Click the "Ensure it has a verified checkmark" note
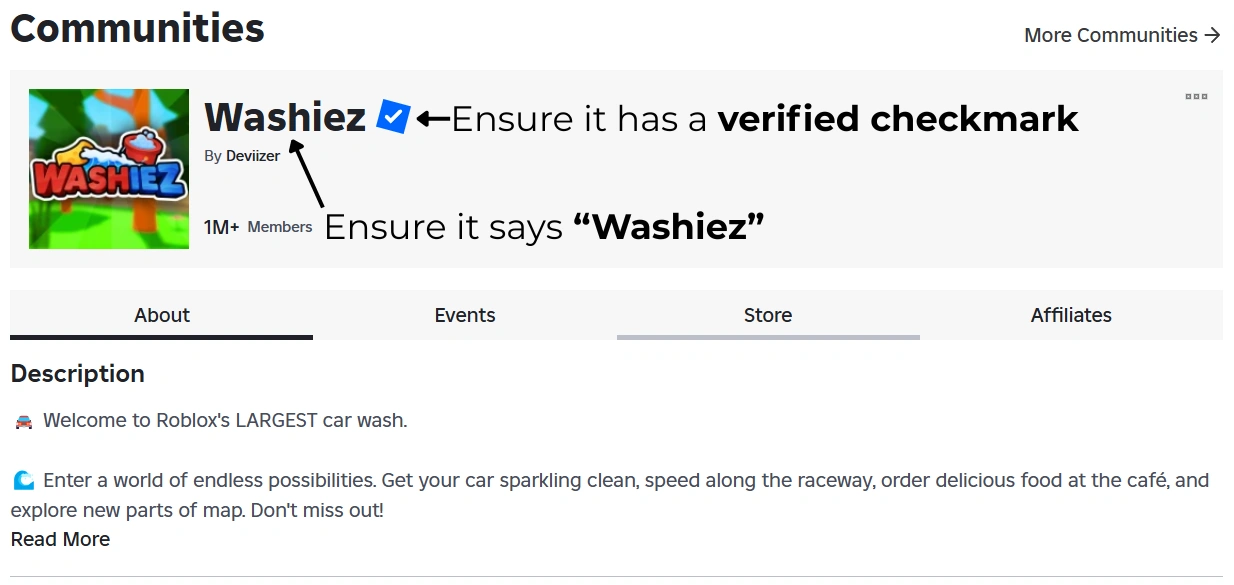This screenshot has width=1234, height=585. (x=765, y=119)
